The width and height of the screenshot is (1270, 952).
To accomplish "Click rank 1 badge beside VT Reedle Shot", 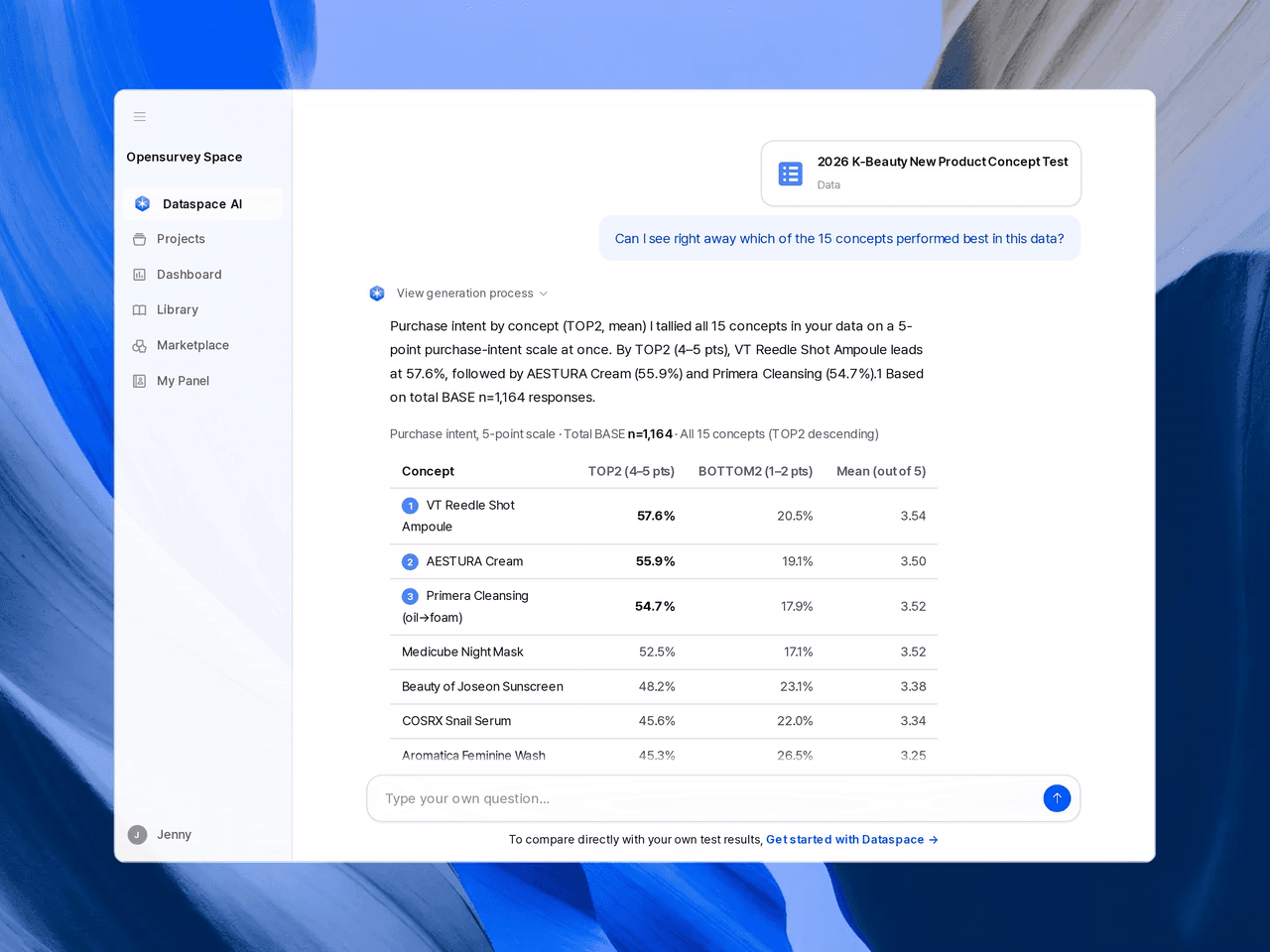I will click(x=411, y=506).
